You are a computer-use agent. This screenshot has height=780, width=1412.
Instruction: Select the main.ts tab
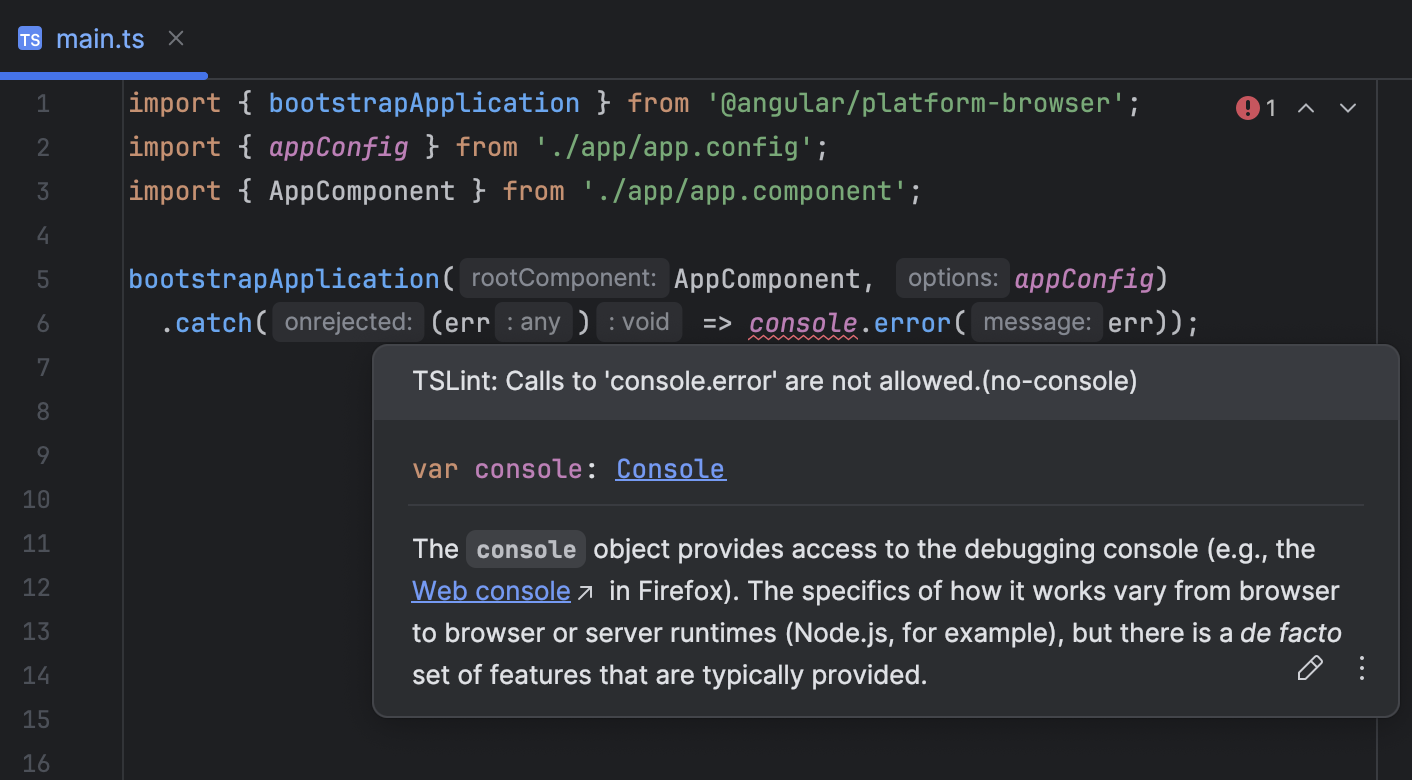tap(100, 39)
